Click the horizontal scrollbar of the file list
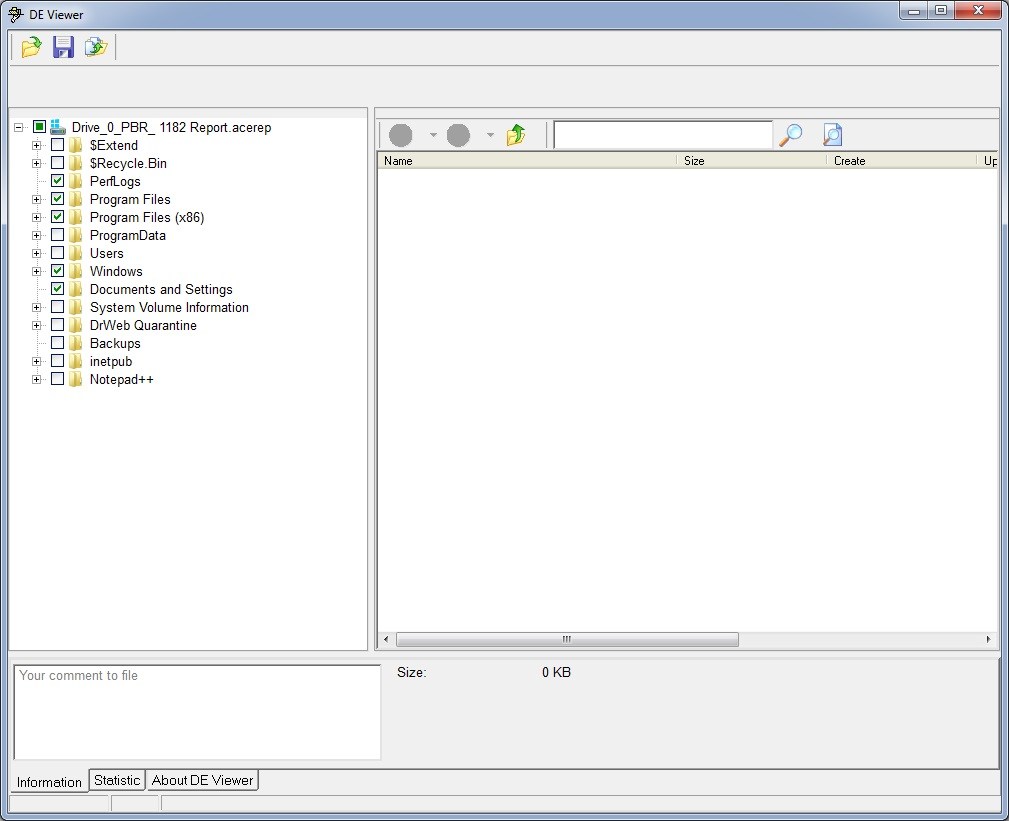The width and height of the screenshot is (1009, 821). pyautogui.click(x=567, y=639)
